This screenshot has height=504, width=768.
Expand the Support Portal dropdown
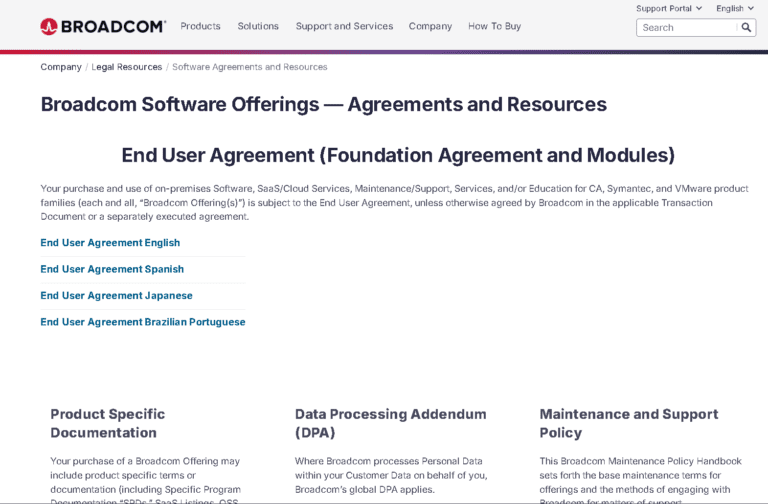pos(669,8)
